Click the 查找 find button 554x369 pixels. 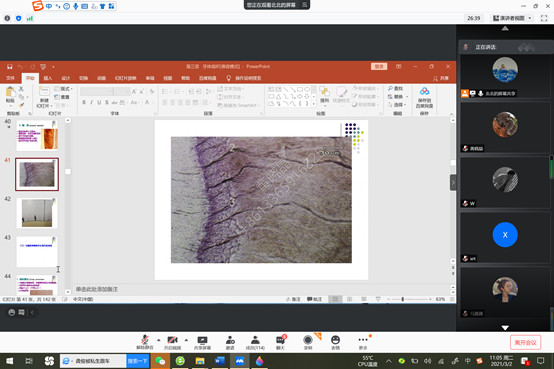point(395,88)
